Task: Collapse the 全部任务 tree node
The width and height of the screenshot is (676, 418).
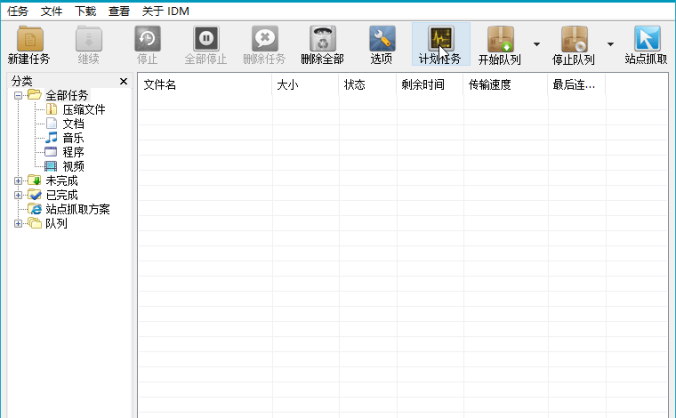Action: tap(18, 96)
